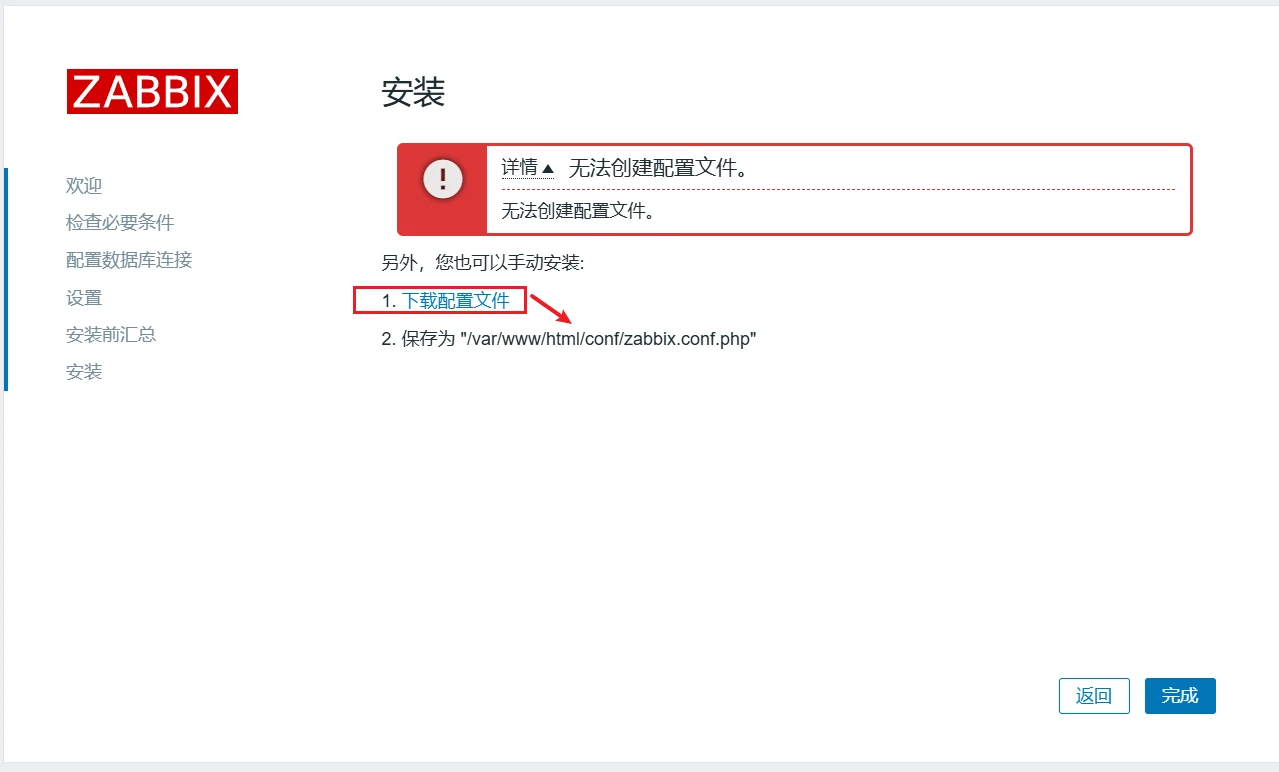Click the 完成 button

click(x=1180, y=696)
